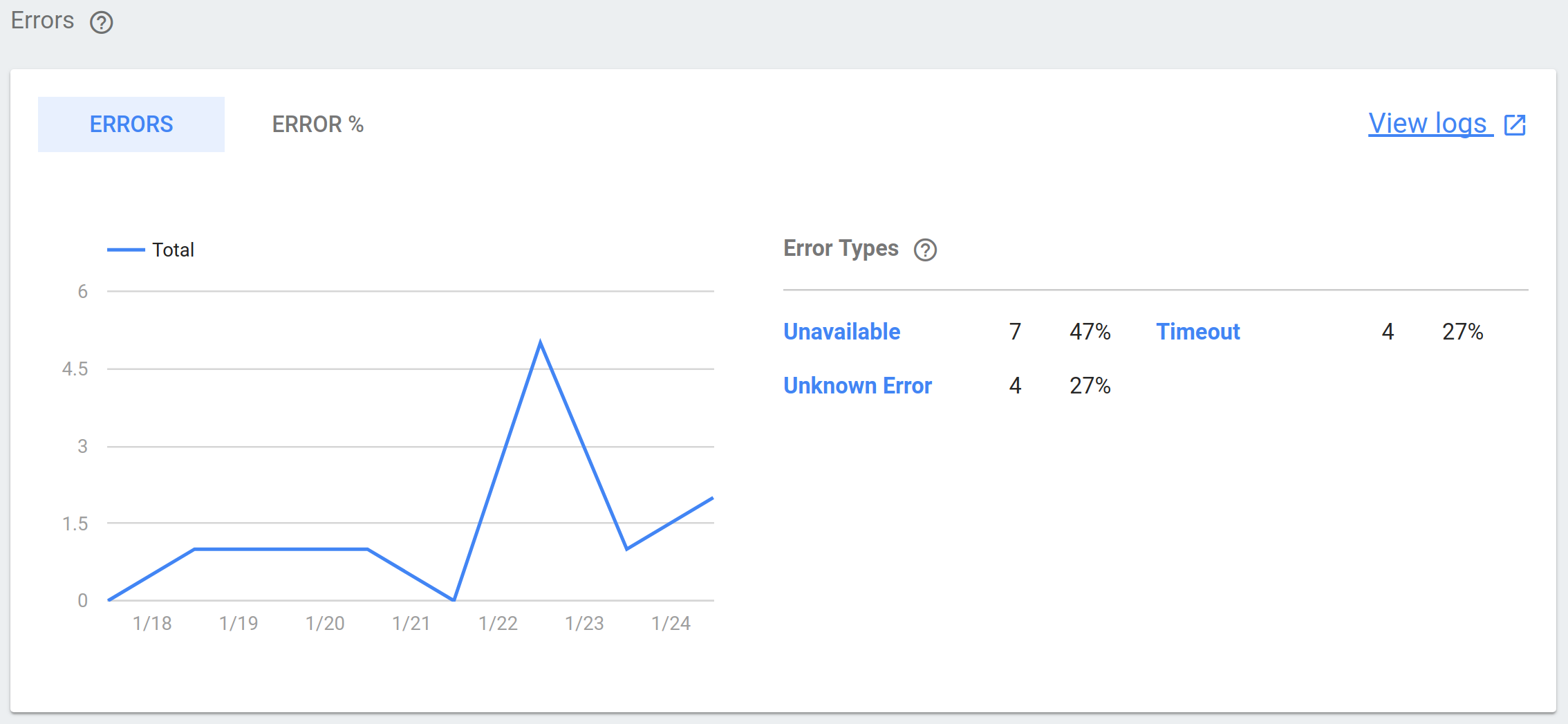Click the count 7 beside Unavailable
The height and width of the screenshot is (724, 1568).
click(x=1015, y=332)
